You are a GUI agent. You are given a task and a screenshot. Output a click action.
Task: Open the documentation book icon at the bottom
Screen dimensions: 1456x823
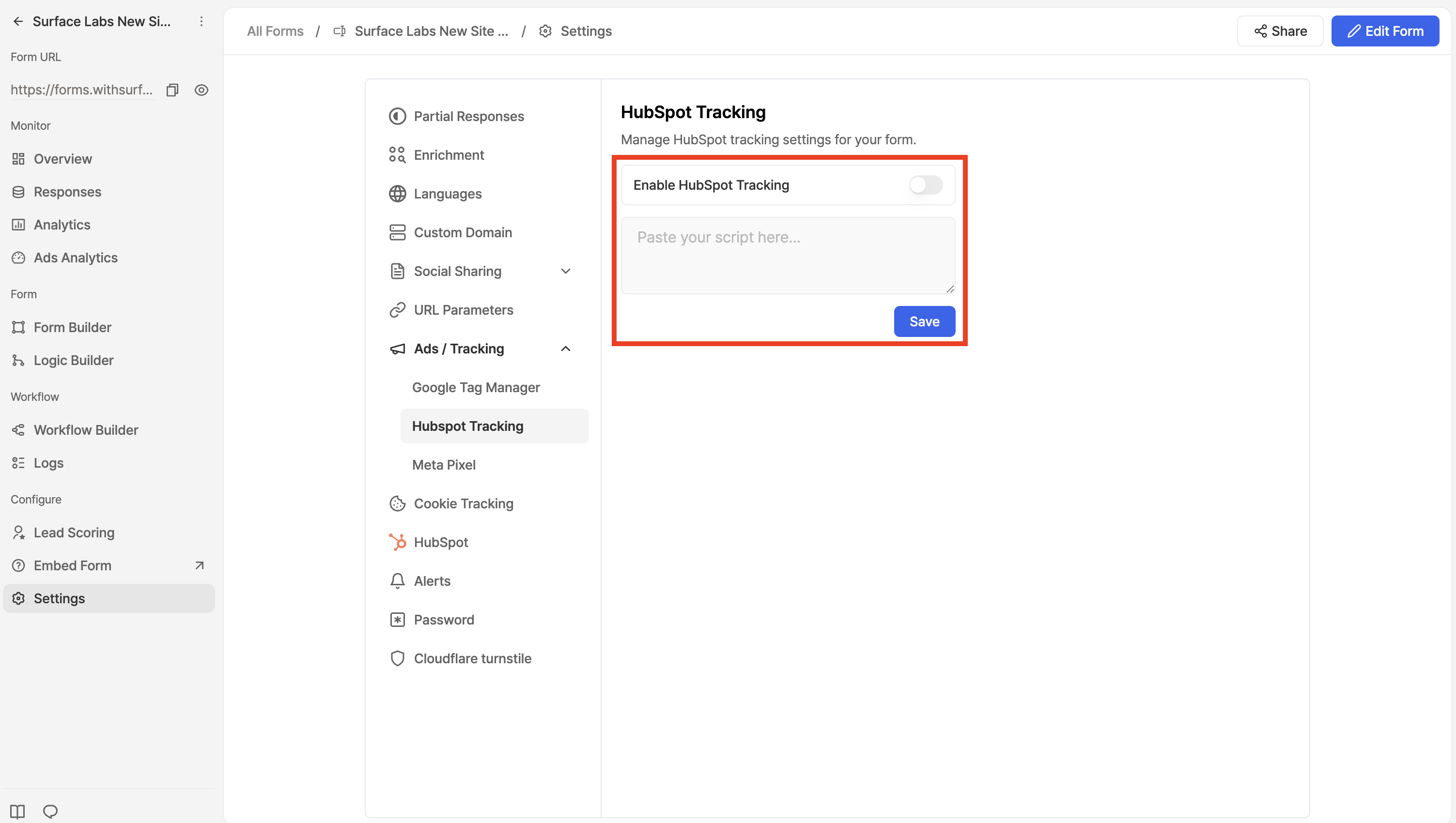pos(17,812)
